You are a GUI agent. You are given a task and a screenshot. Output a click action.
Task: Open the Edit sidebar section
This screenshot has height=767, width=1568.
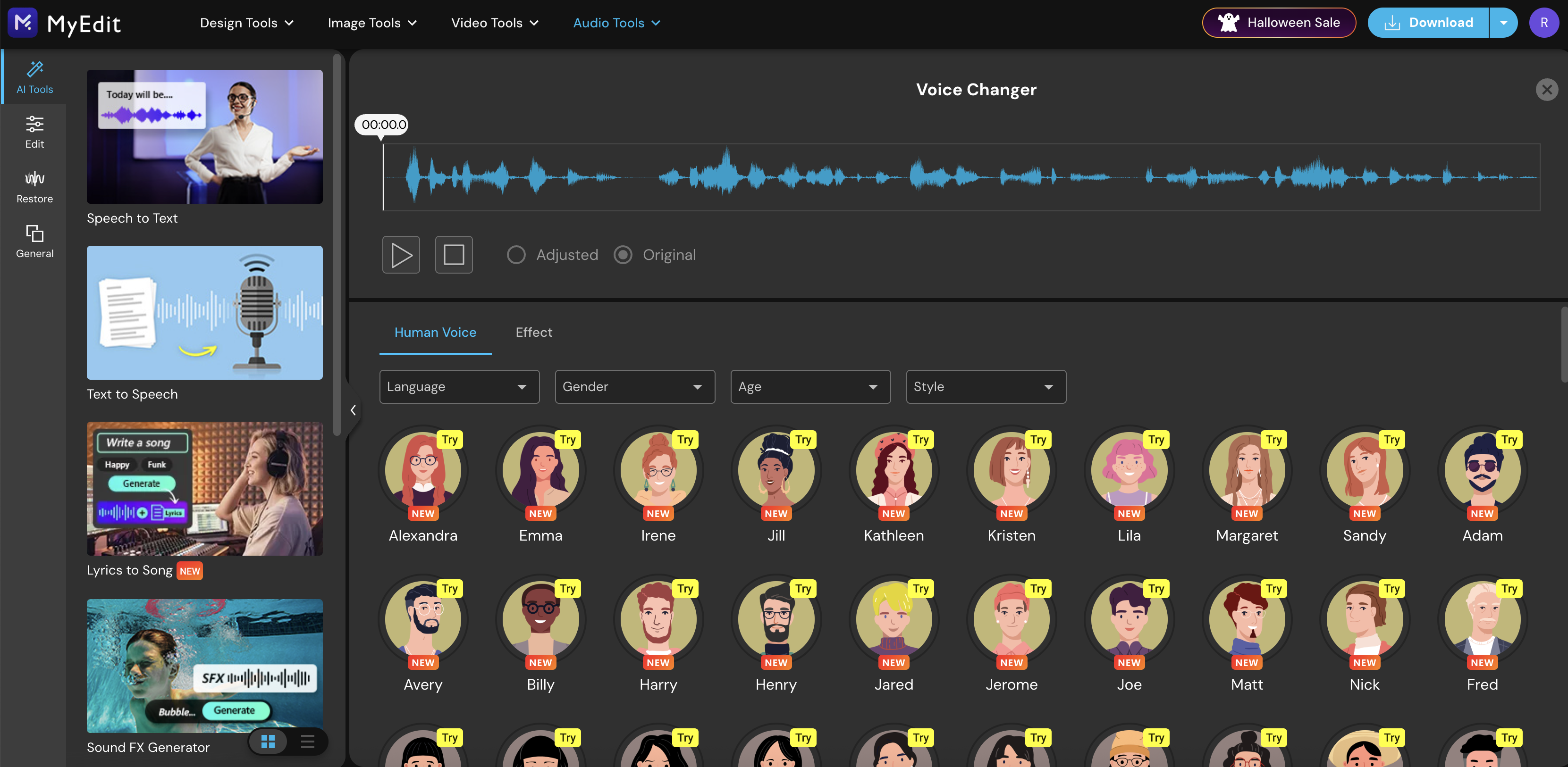pos(35,132)
